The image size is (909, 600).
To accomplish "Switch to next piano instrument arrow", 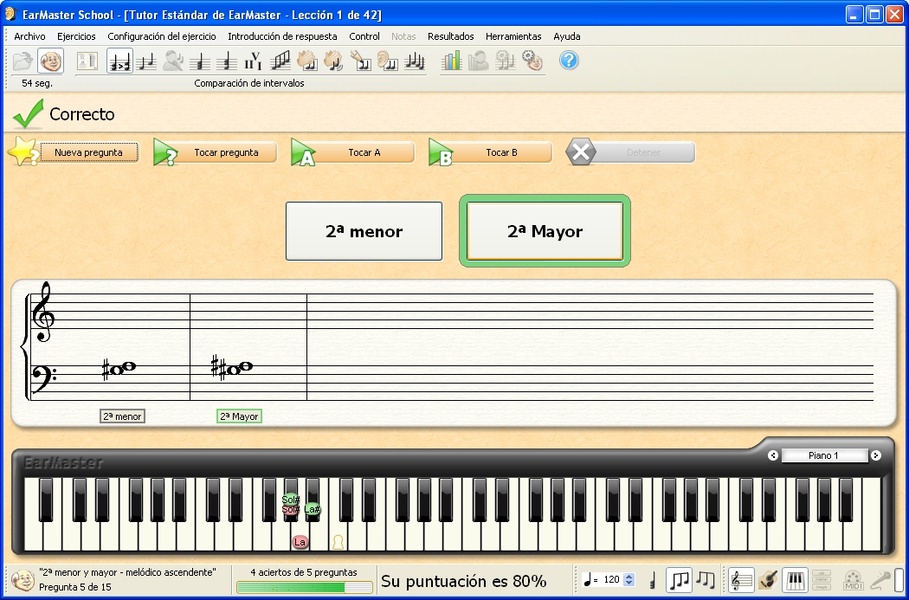I will 876,456.
